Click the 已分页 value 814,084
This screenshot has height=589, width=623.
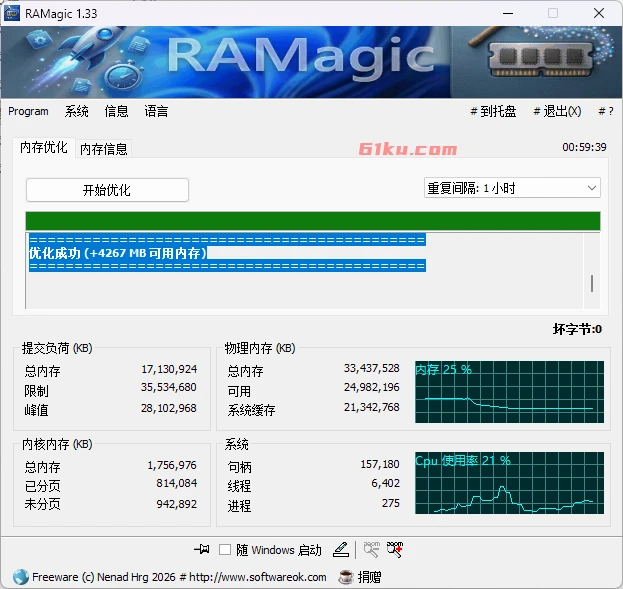point(176,483)
